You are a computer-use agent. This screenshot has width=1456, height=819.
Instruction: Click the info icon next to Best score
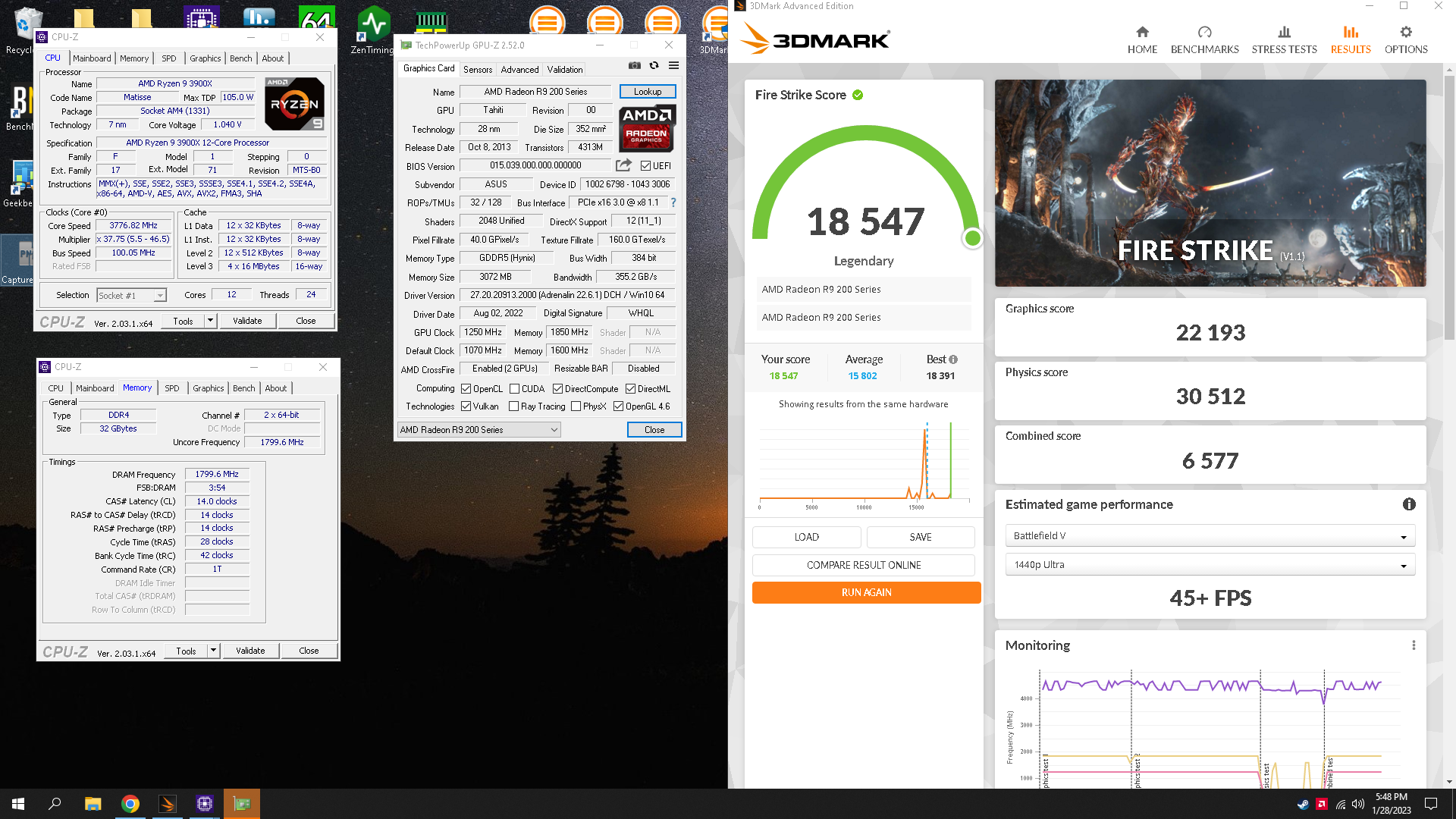pos(953,359)
